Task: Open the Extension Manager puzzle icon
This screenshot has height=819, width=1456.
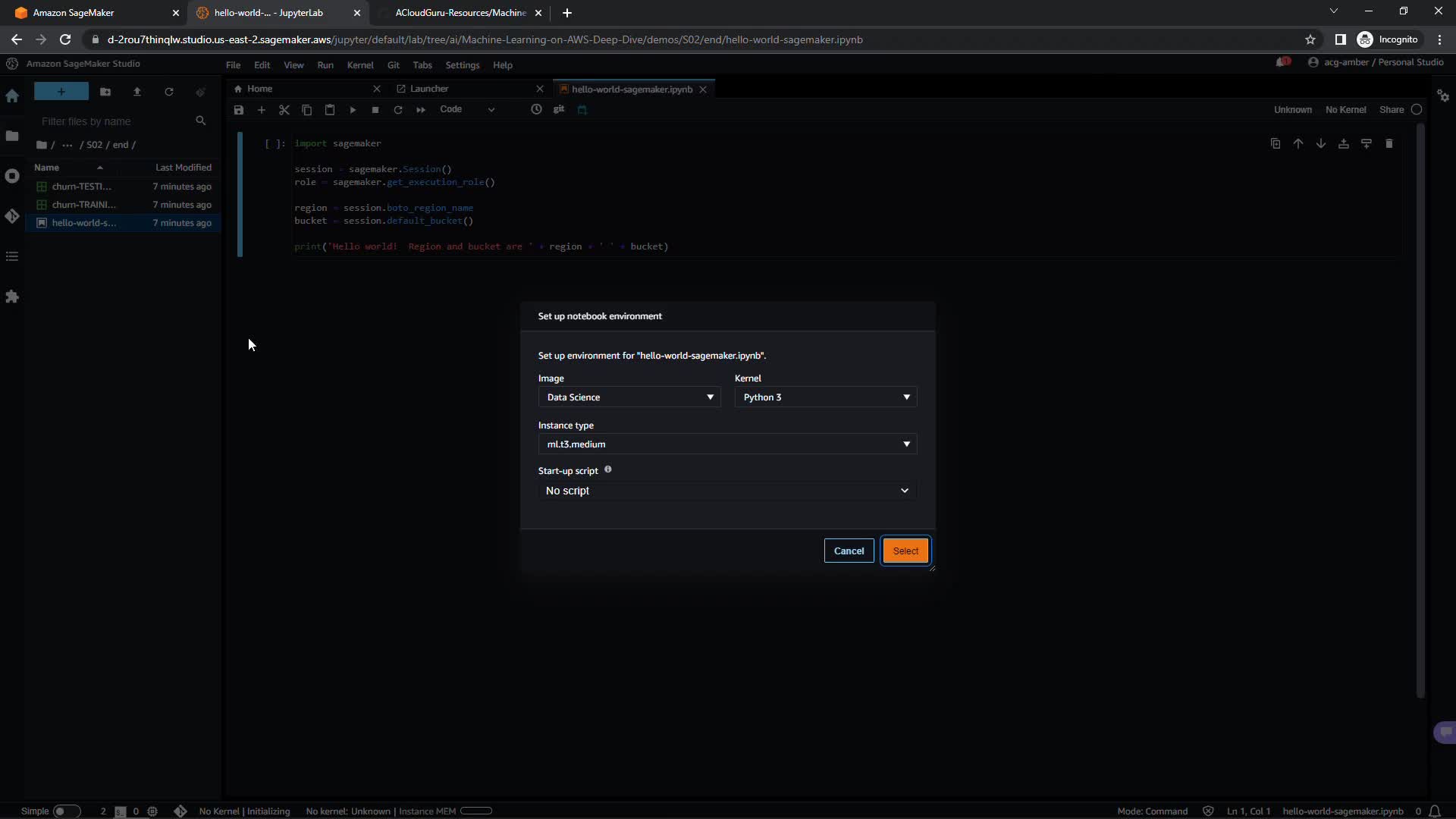Action: [x=12, y=297]
